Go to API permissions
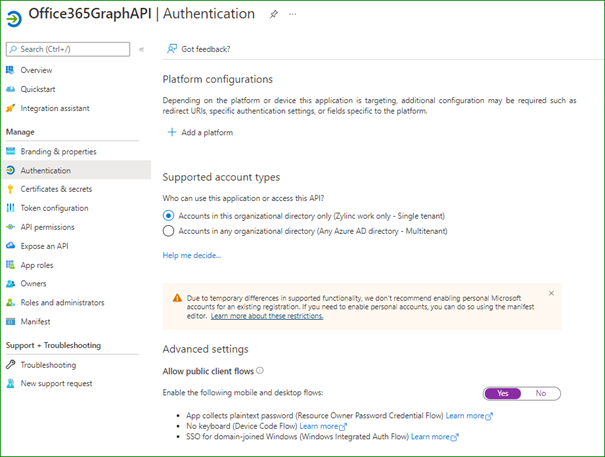 [x=47, y=227]
